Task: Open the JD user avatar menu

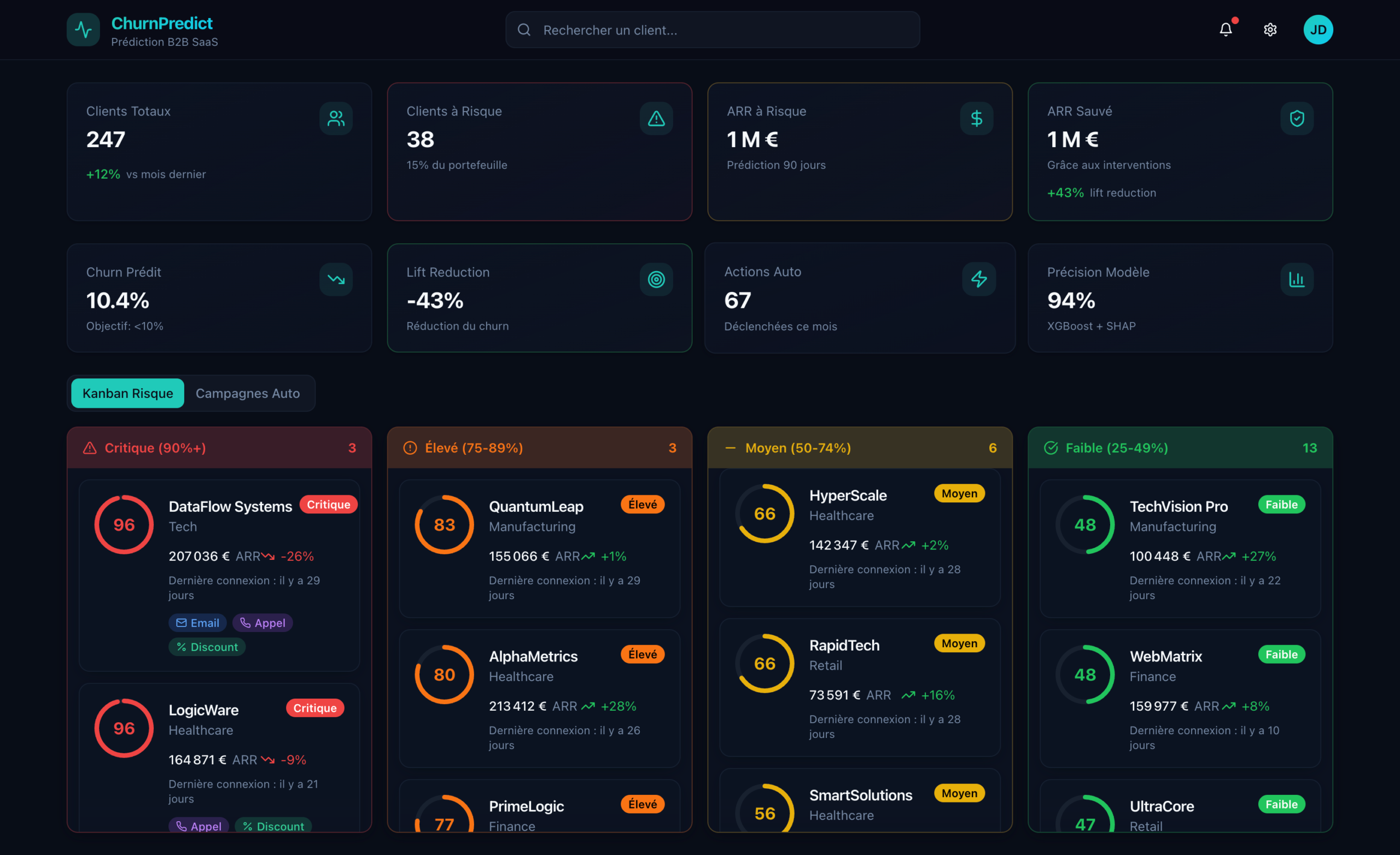Action: pyautogui.click(x=1317, y=30)
